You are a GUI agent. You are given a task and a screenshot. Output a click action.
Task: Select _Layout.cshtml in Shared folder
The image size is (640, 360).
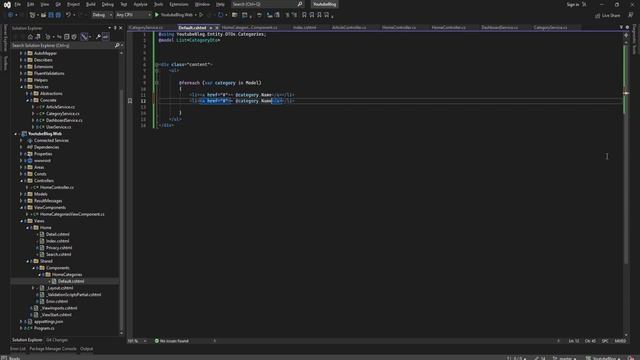[60, 288]
